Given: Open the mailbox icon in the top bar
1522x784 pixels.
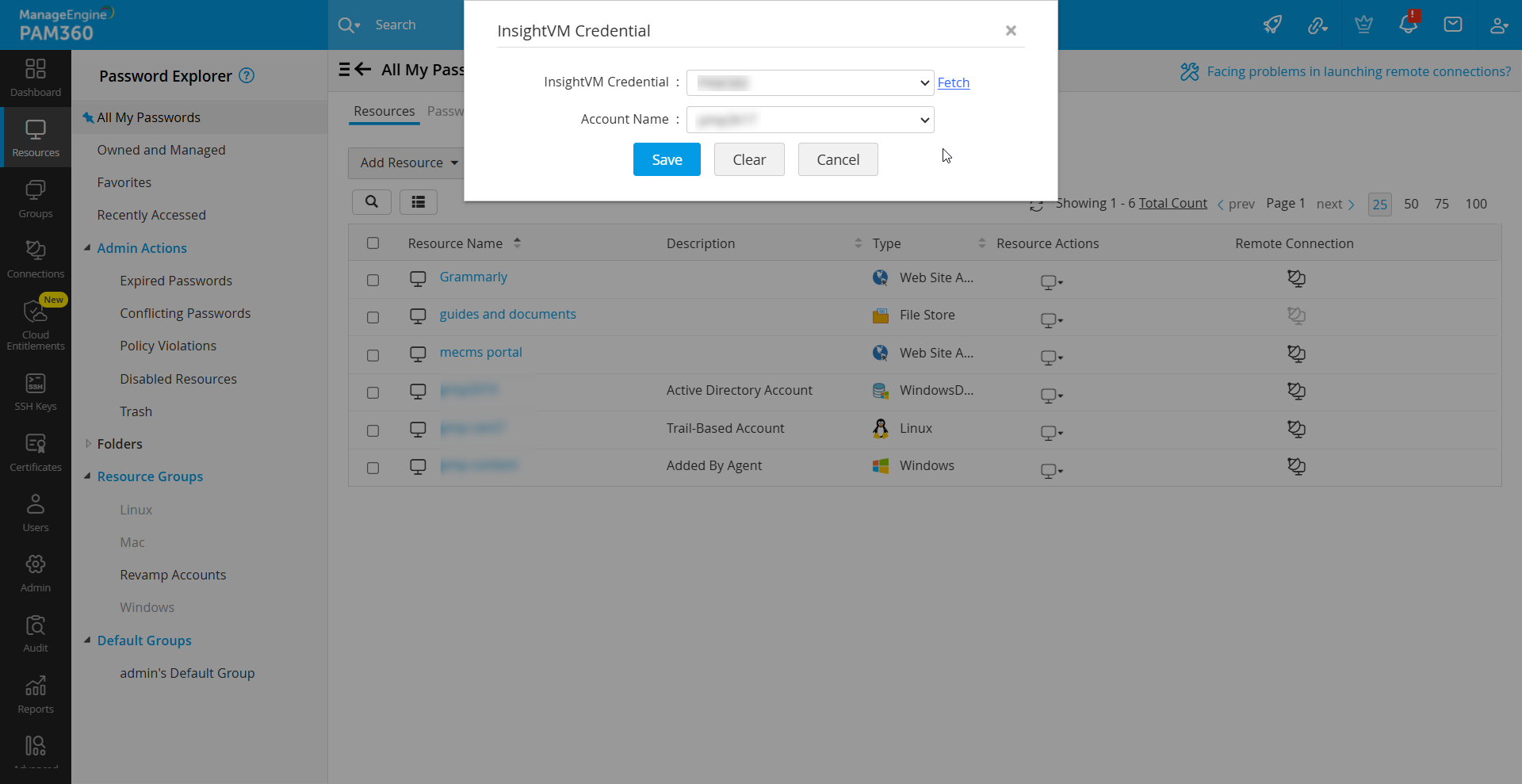Looking at the screenshot, I should (1453, 25).
